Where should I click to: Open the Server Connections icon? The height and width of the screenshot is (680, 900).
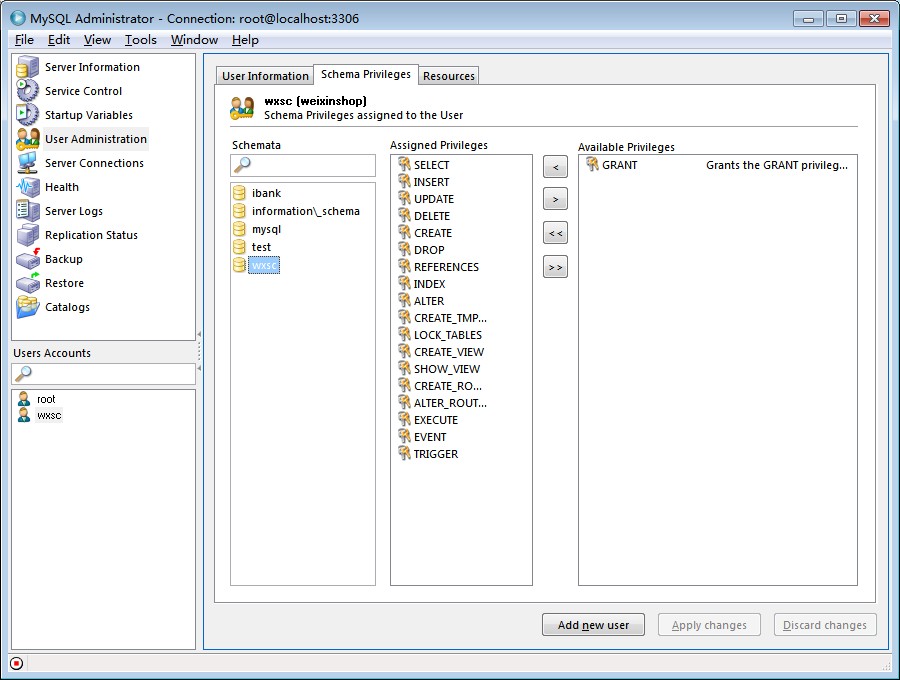tap(27, 163)
